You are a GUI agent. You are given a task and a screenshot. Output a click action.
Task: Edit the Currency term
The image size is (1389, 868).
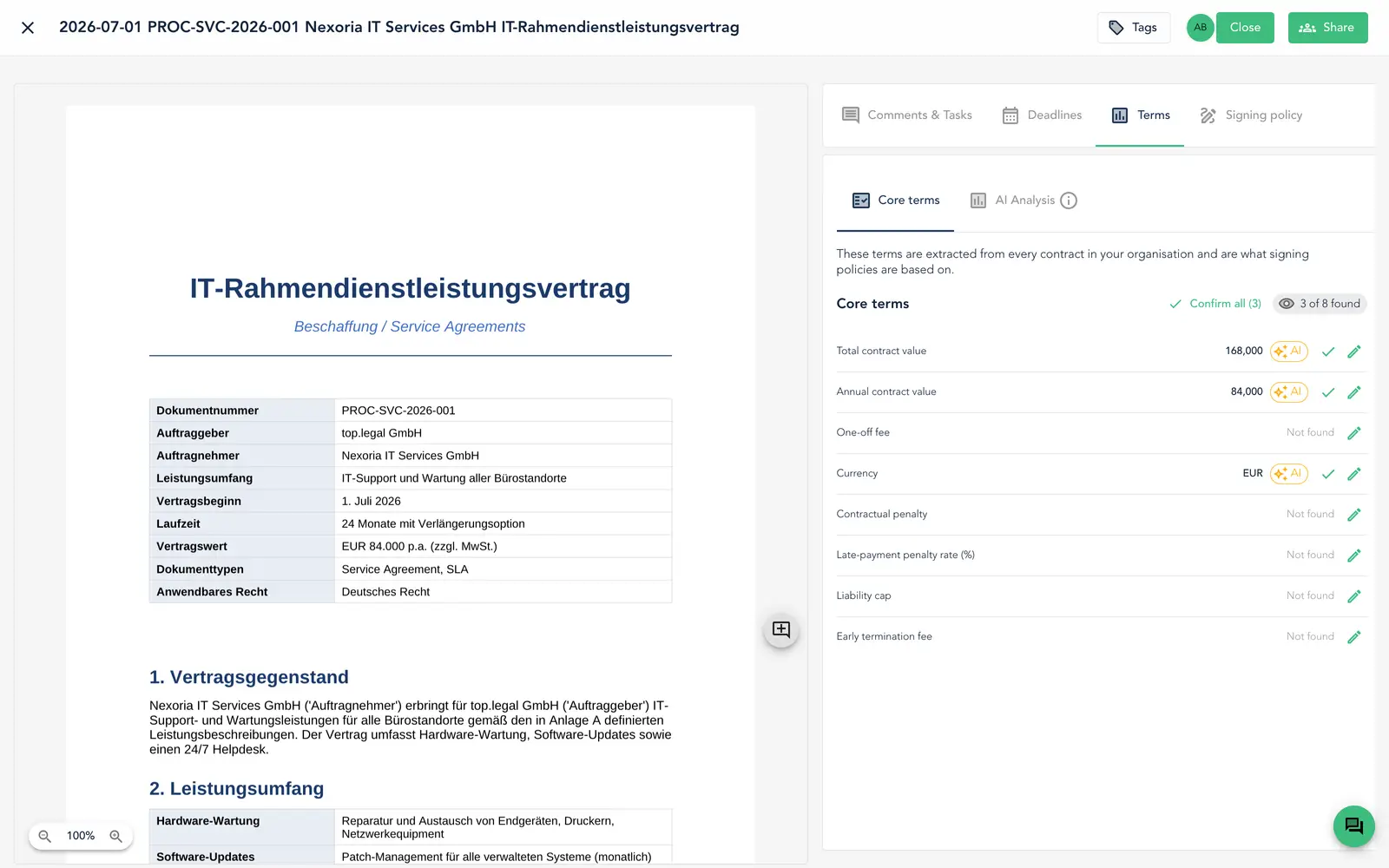coord(1354,474)
